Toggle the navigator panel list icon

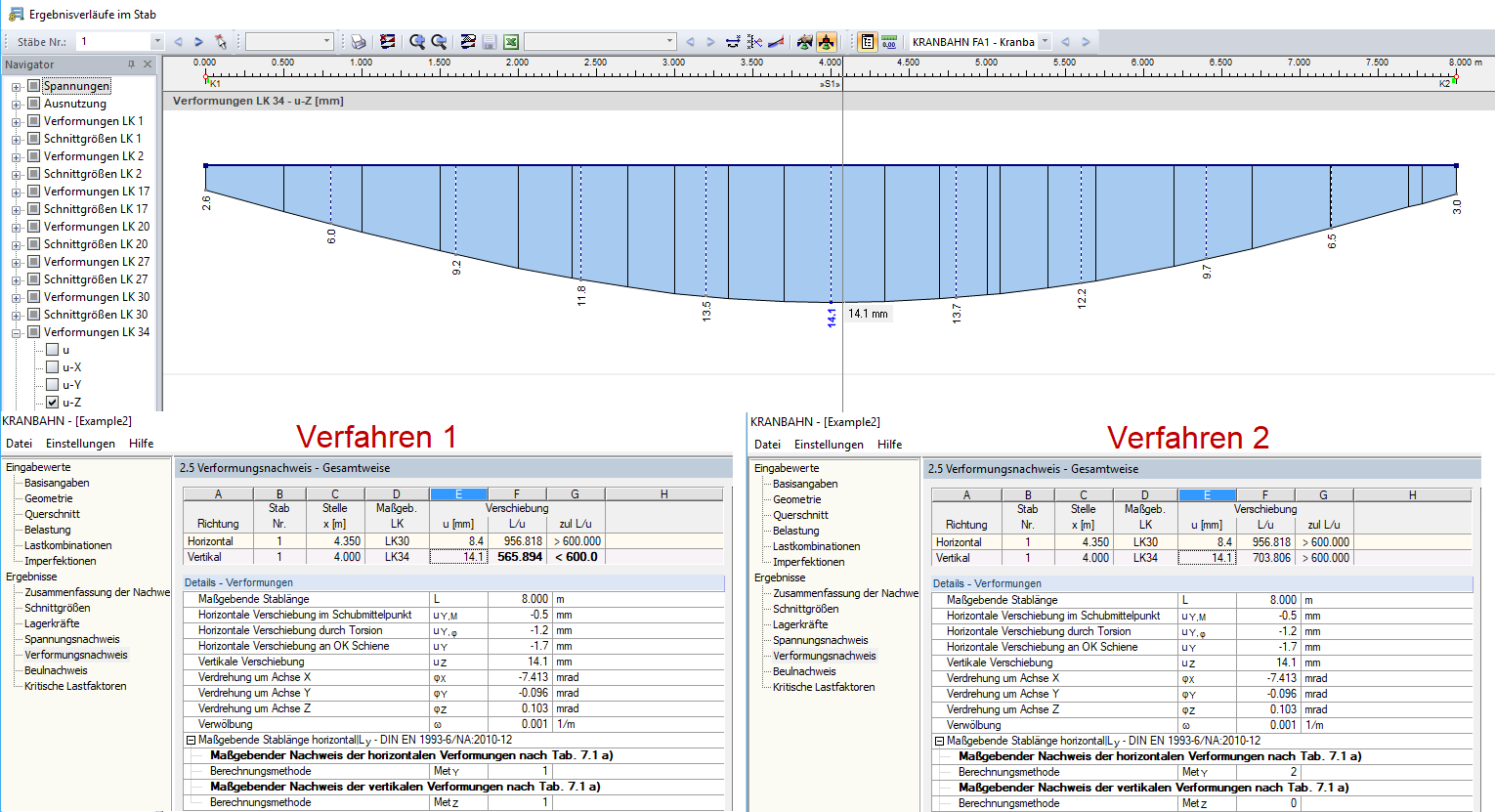pos(868,42)
